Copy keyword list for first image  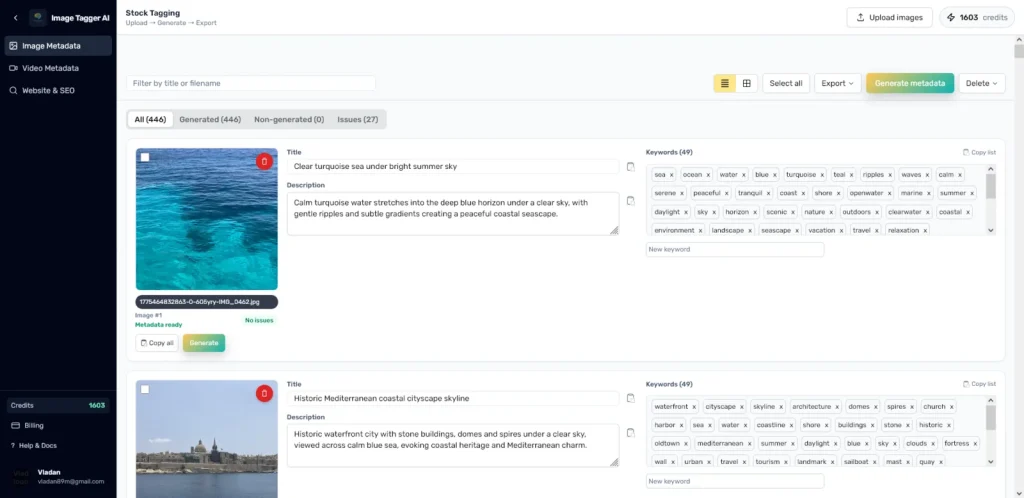[x=979, y=152]
